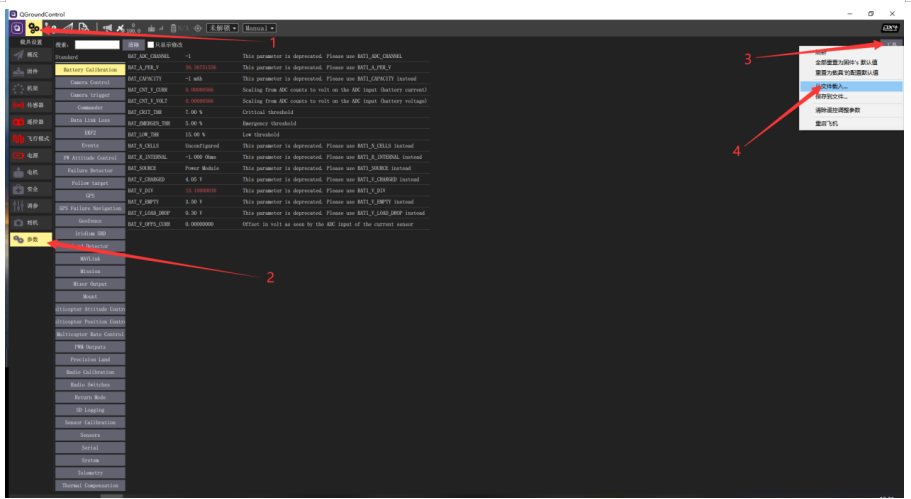Open the QGroundControl application settings icon
This screenshot has height=499, width=911.
coord(17,28)
